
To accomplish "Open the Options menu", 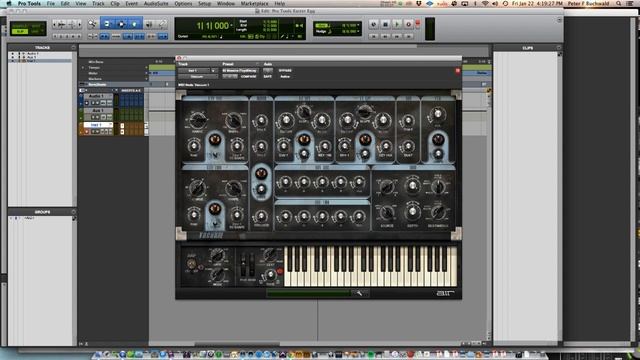I will 183,3.
